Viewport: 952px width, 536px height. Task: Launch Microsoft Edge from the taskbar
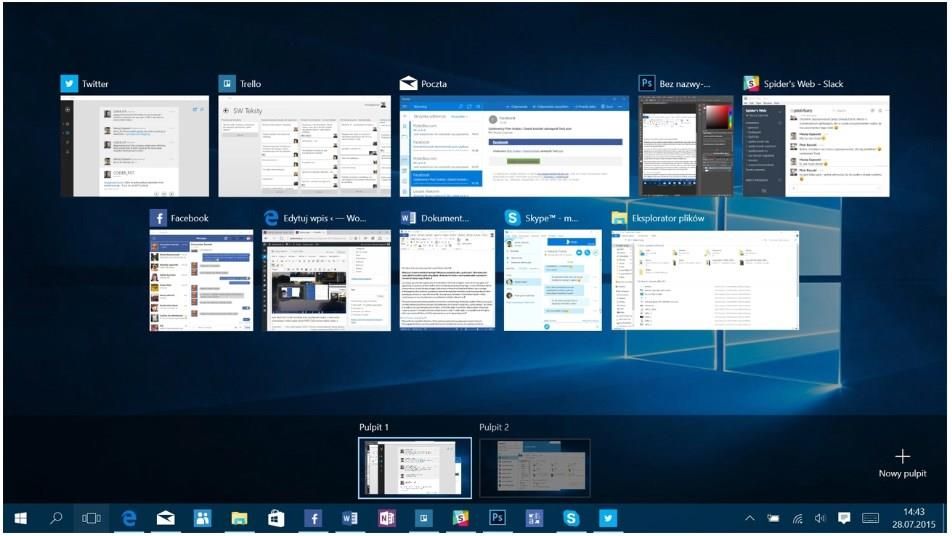[129, 518]
